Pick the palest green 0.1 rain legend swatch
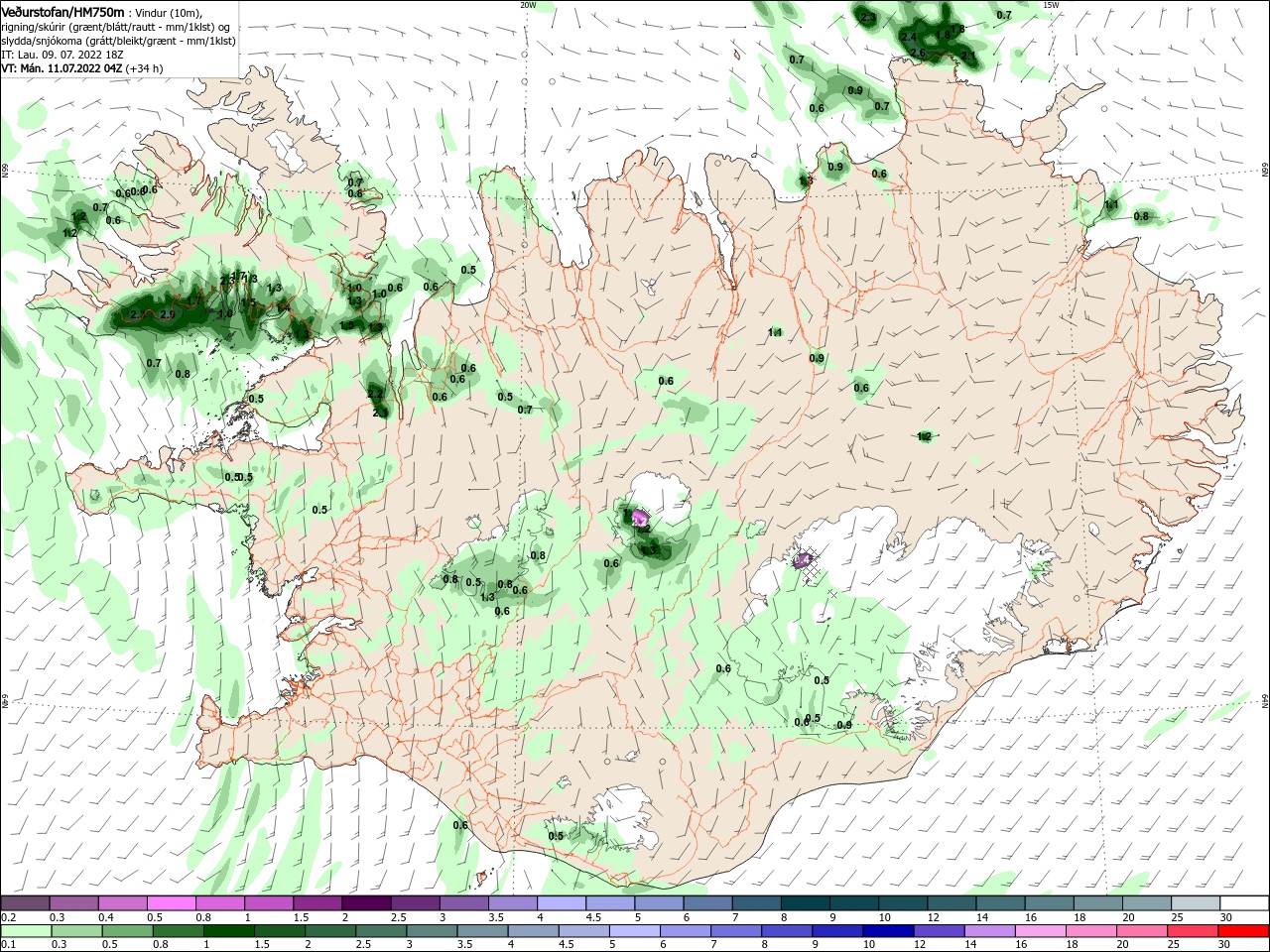Image resolution: width=1270 pixels, height=952 pixels. (x=25, y=931)
